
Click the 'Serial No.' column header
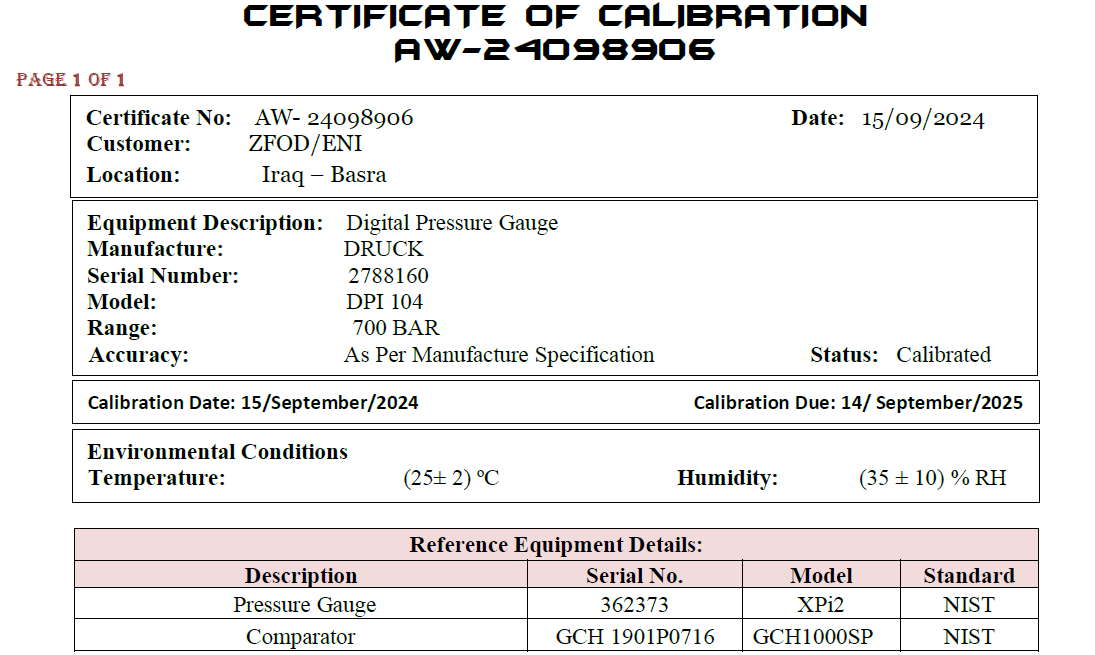634,575
